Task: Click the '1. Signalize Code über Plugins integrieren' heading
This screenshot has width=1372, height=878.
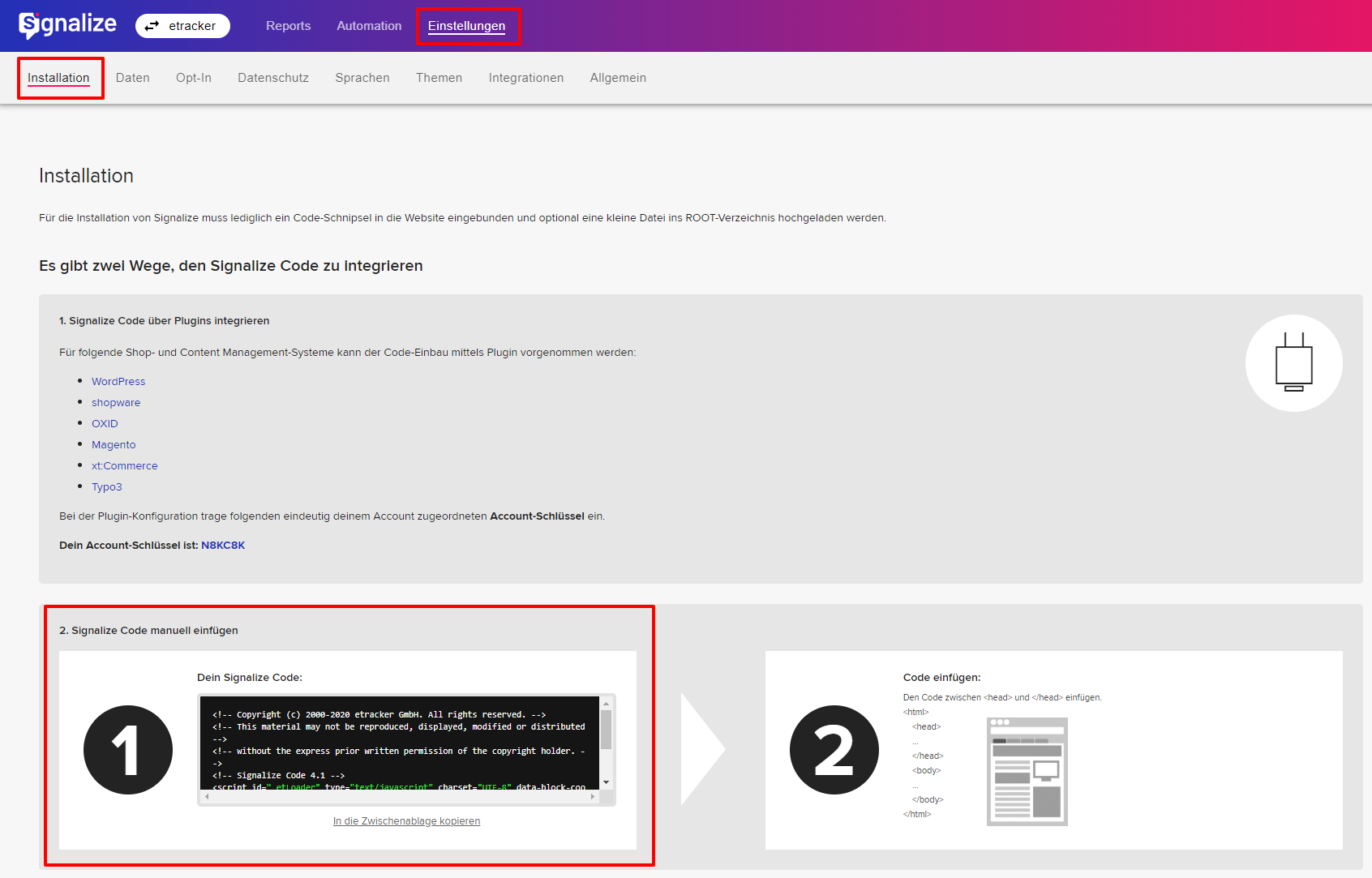Action: tap(165, 320)
